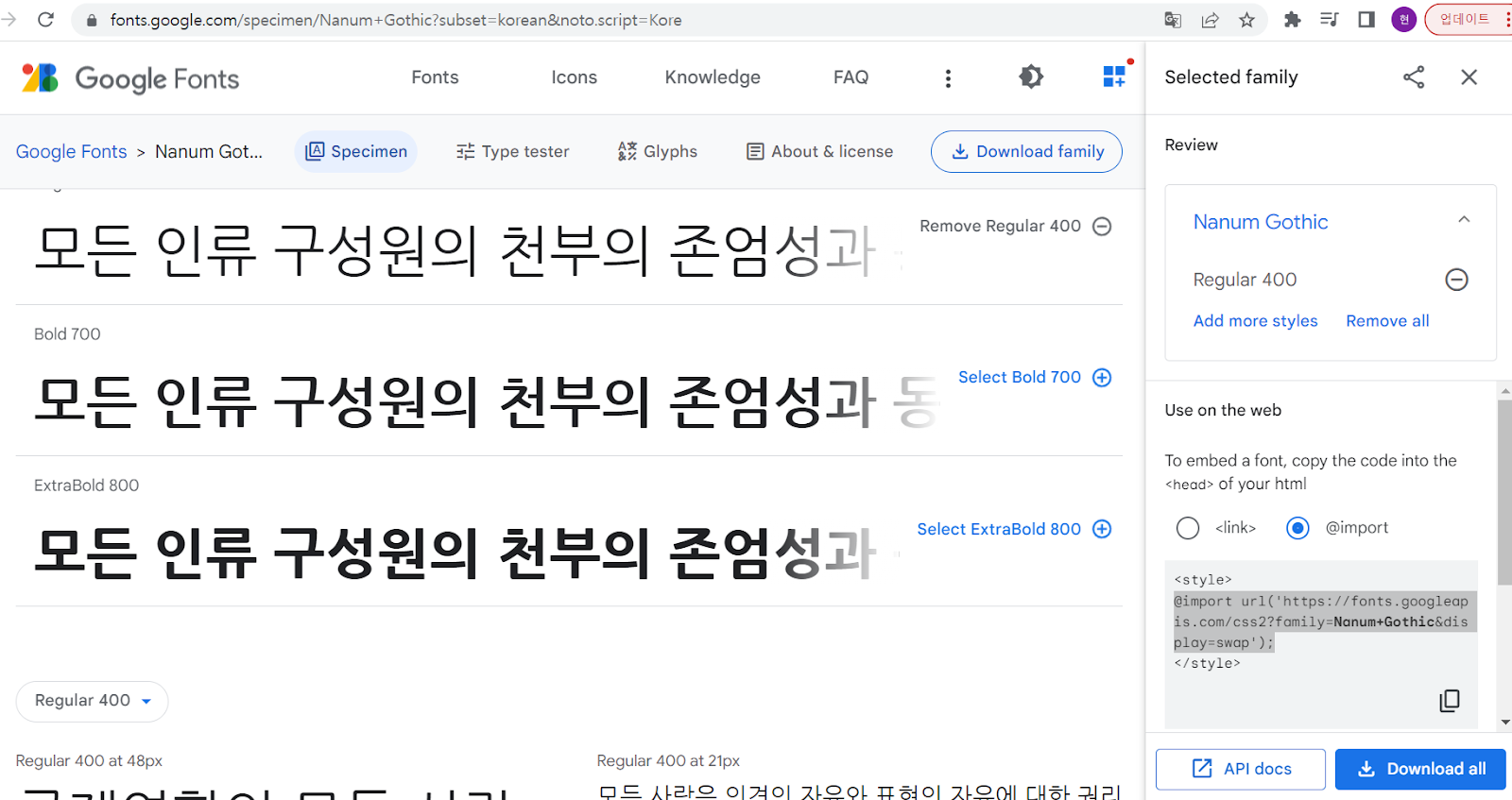Click the browser address bar URL

point(396,20)
